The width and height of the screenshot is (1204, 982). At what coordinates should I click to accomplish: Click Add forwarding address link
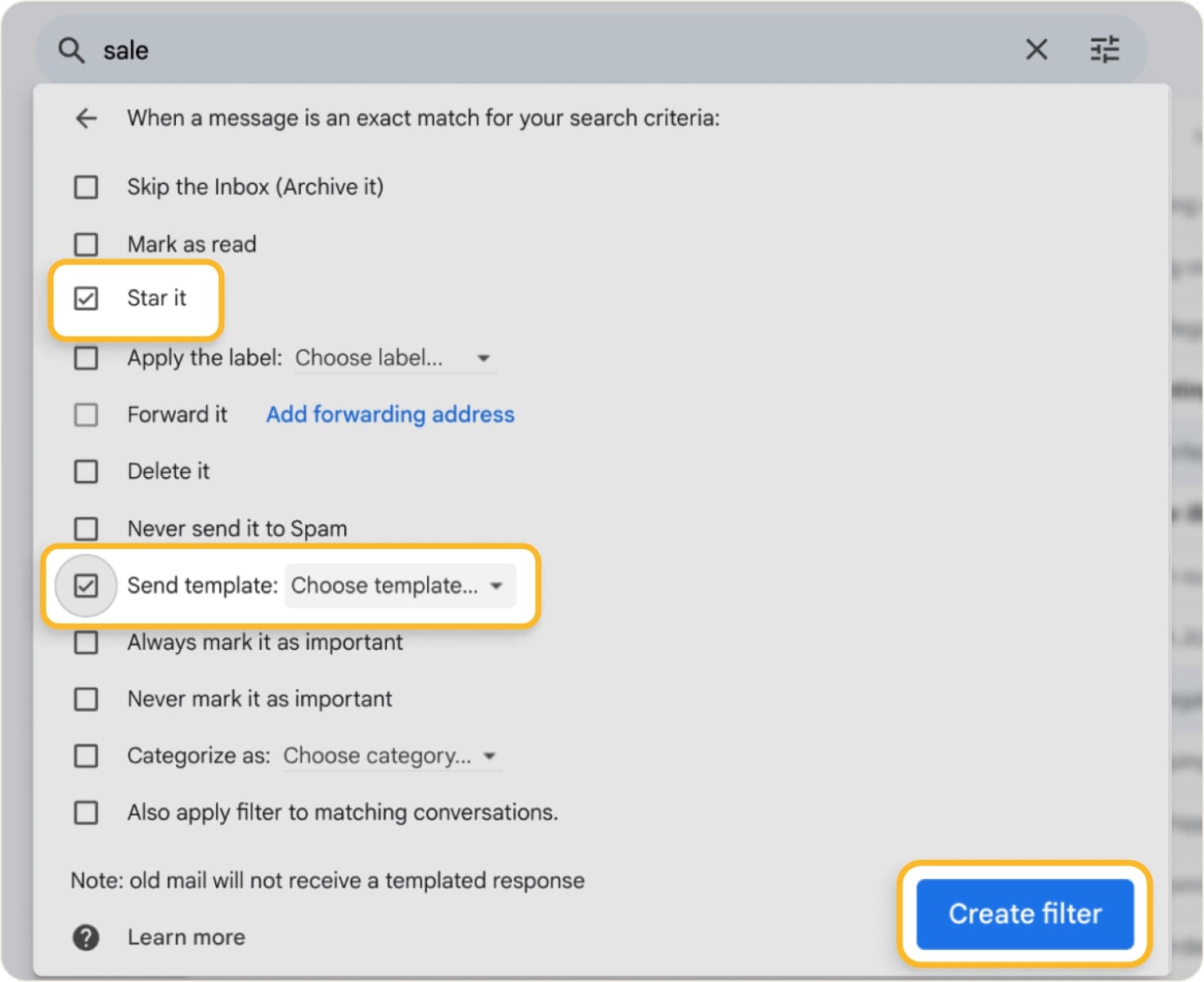(x=389, y=415)
